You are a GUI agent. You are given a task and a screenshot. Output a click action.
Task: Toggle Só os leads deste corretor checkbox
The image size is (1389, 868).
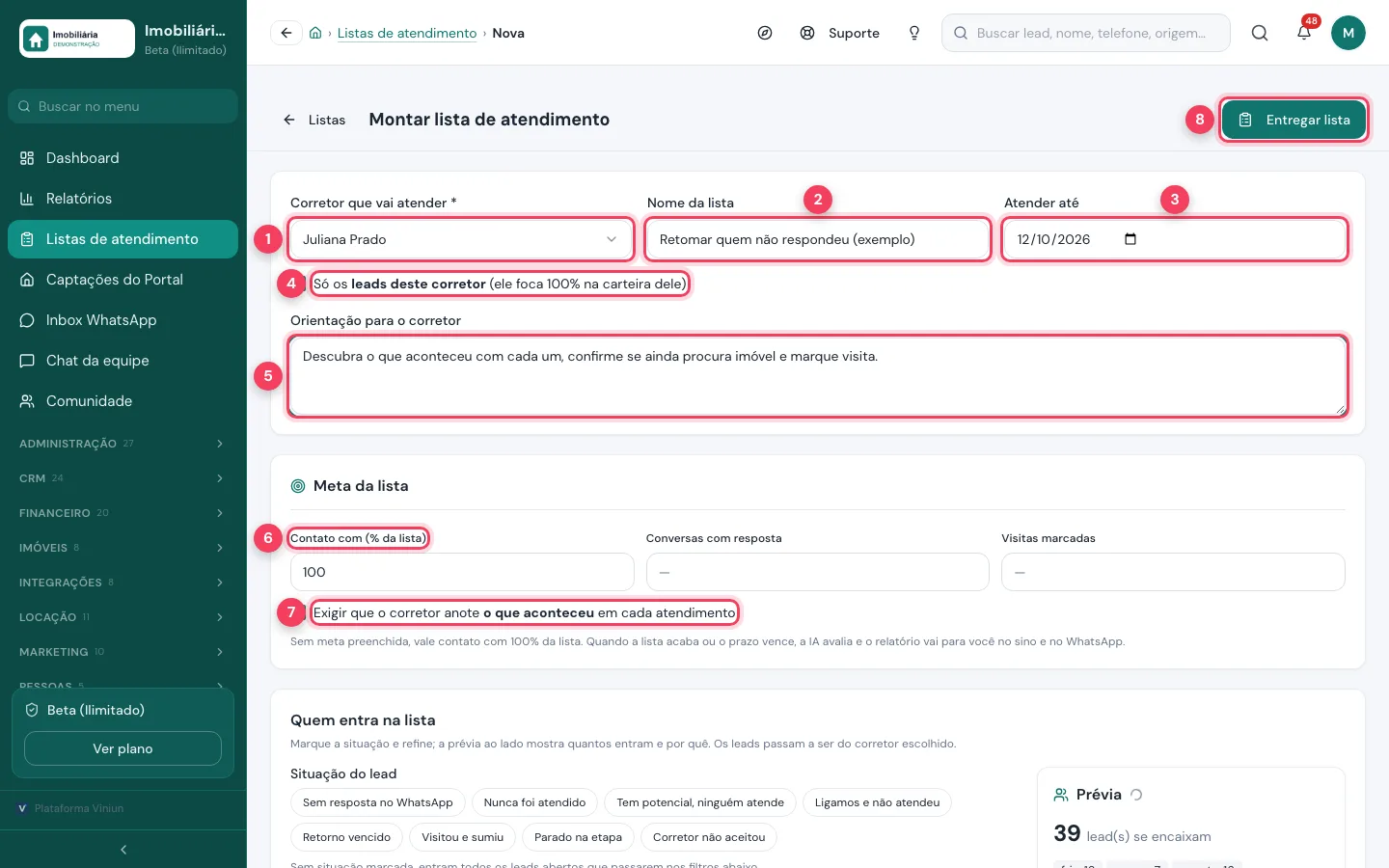click(x=302, y=284)
